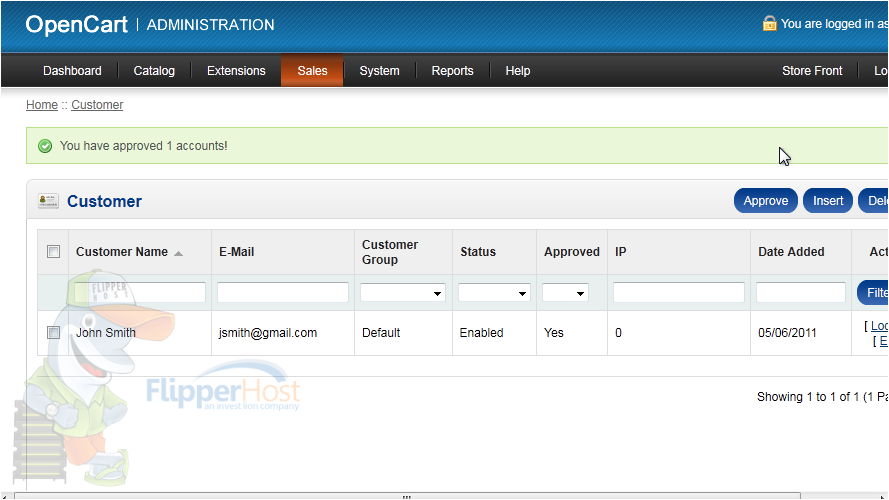The height and width of the screenshot is (500, 889).
Task: Follow the Home breadcrumb link
Action: 42,105
